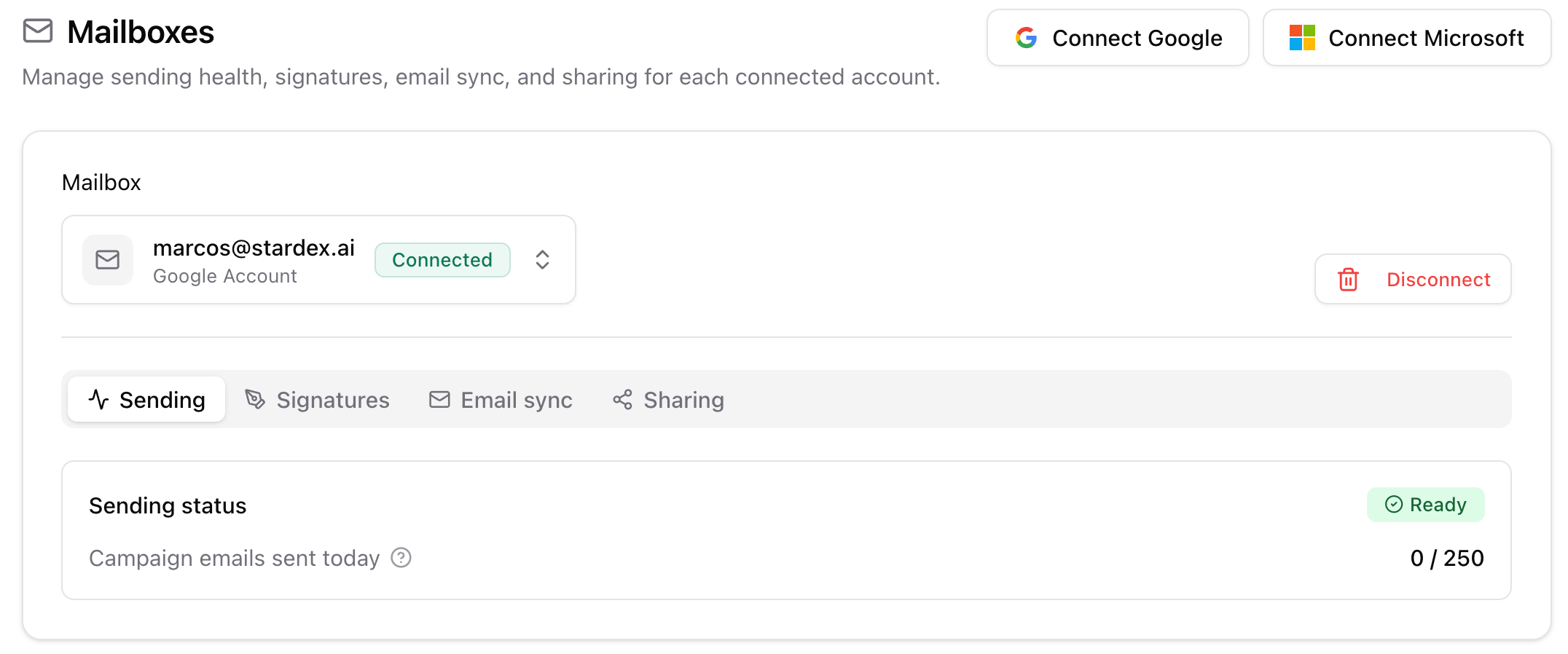Click the marcos@stardex.ai email address

click(254, 248)
